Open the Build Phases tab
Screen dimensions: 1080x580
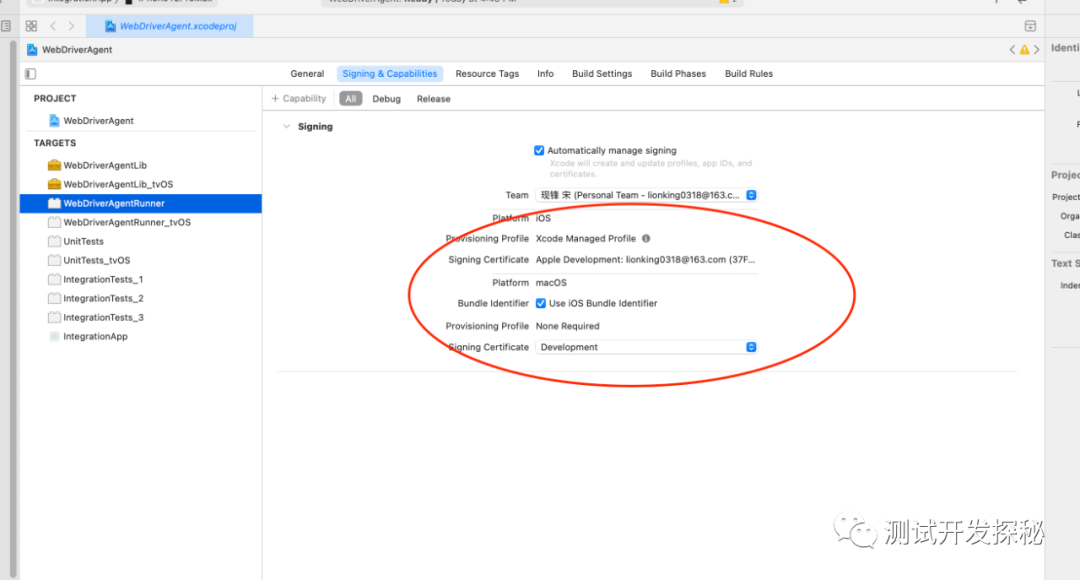(678, 74)
